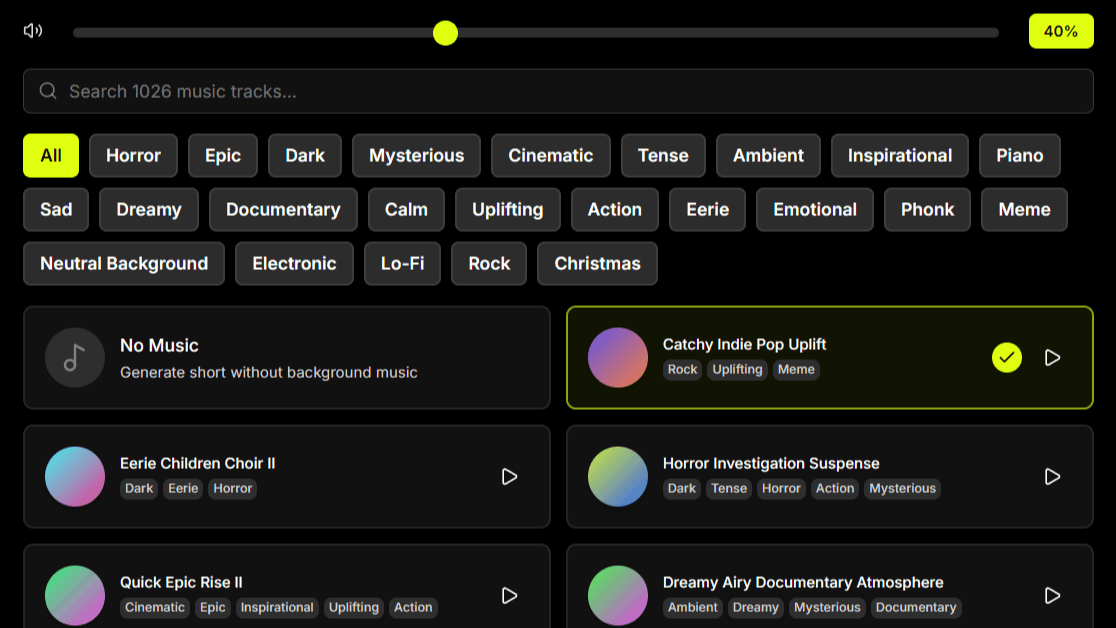Viewport: 1116px width, 628px height.
Task: Click the yellow checkmark on the selected track
Action: point(1007,357)
